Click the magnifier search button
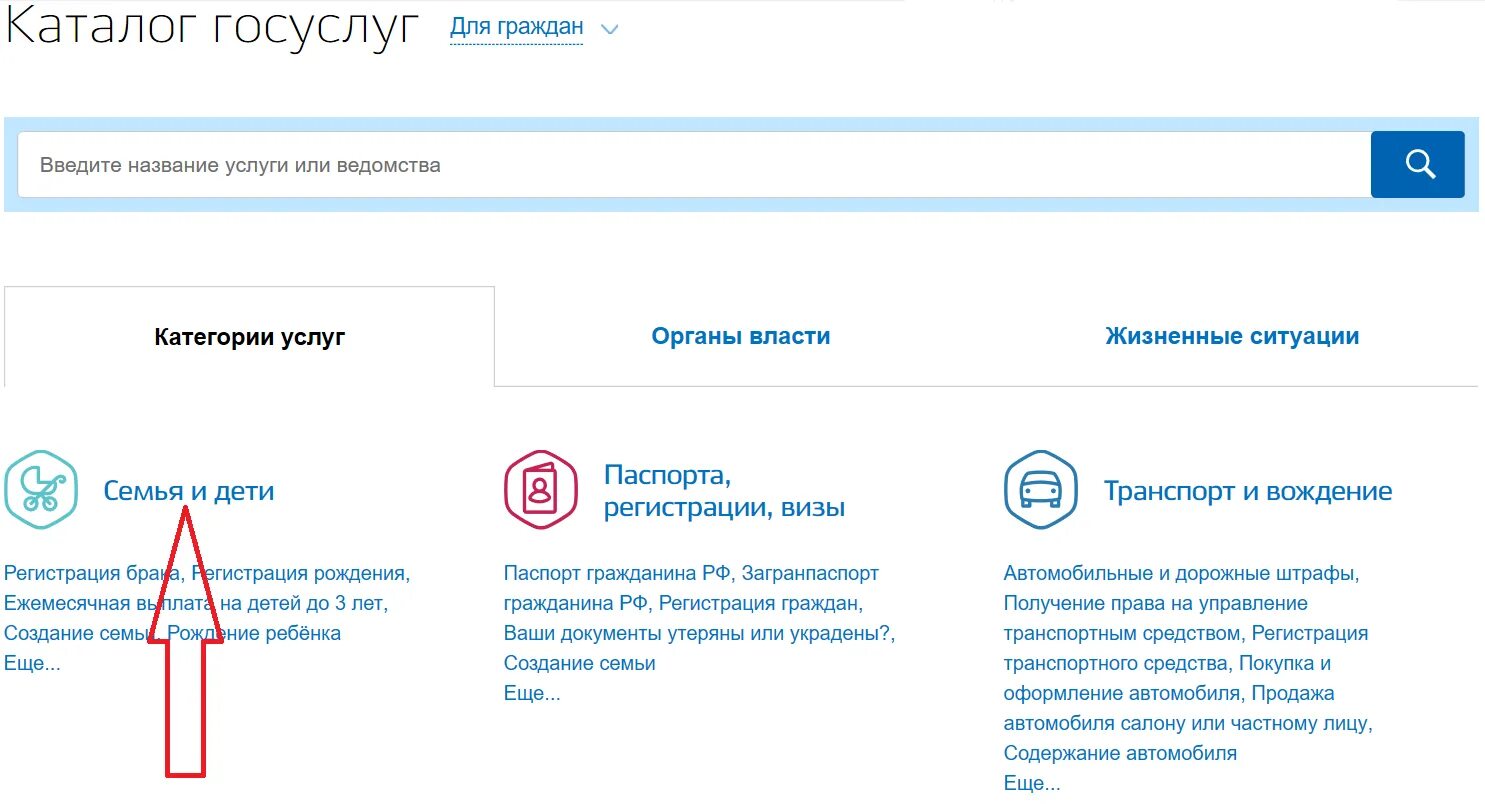1485x804 pixels. (1417, 164)
